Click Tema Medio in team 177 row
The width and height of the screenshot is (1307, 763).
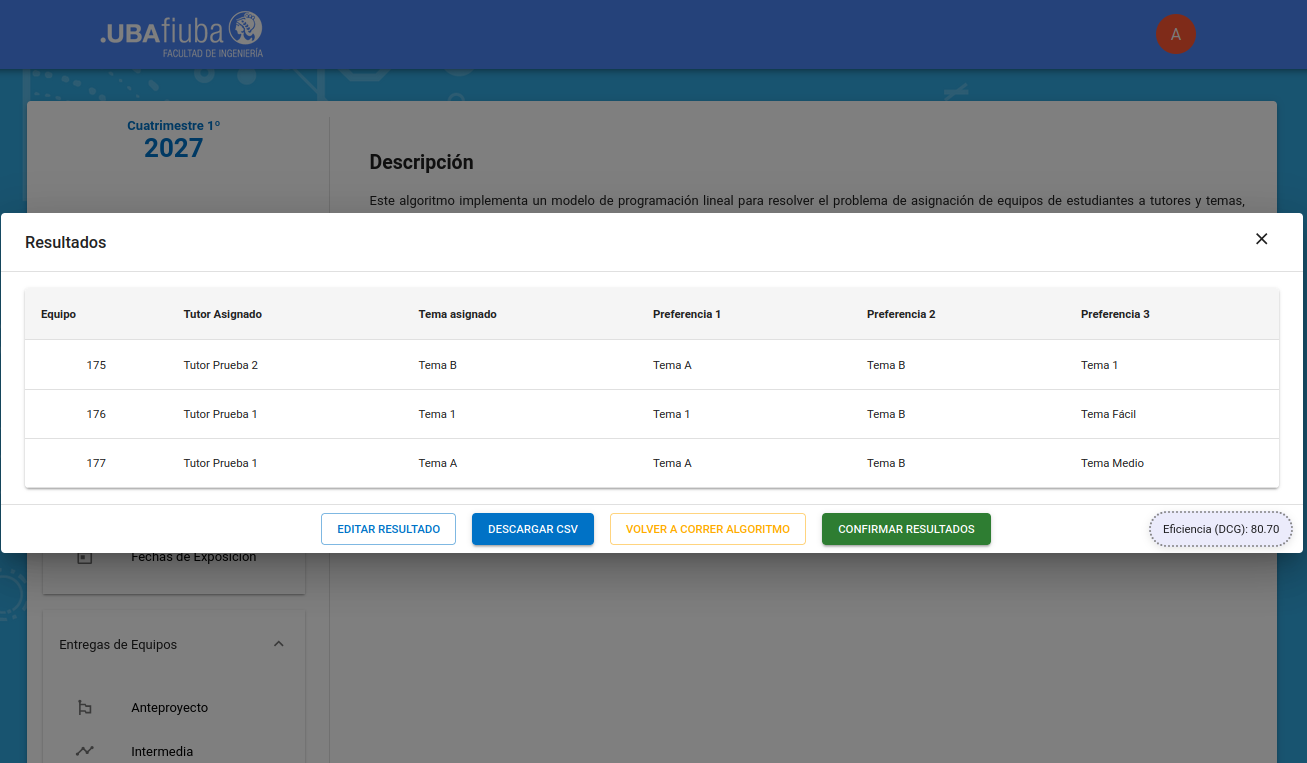[1112, 463]
